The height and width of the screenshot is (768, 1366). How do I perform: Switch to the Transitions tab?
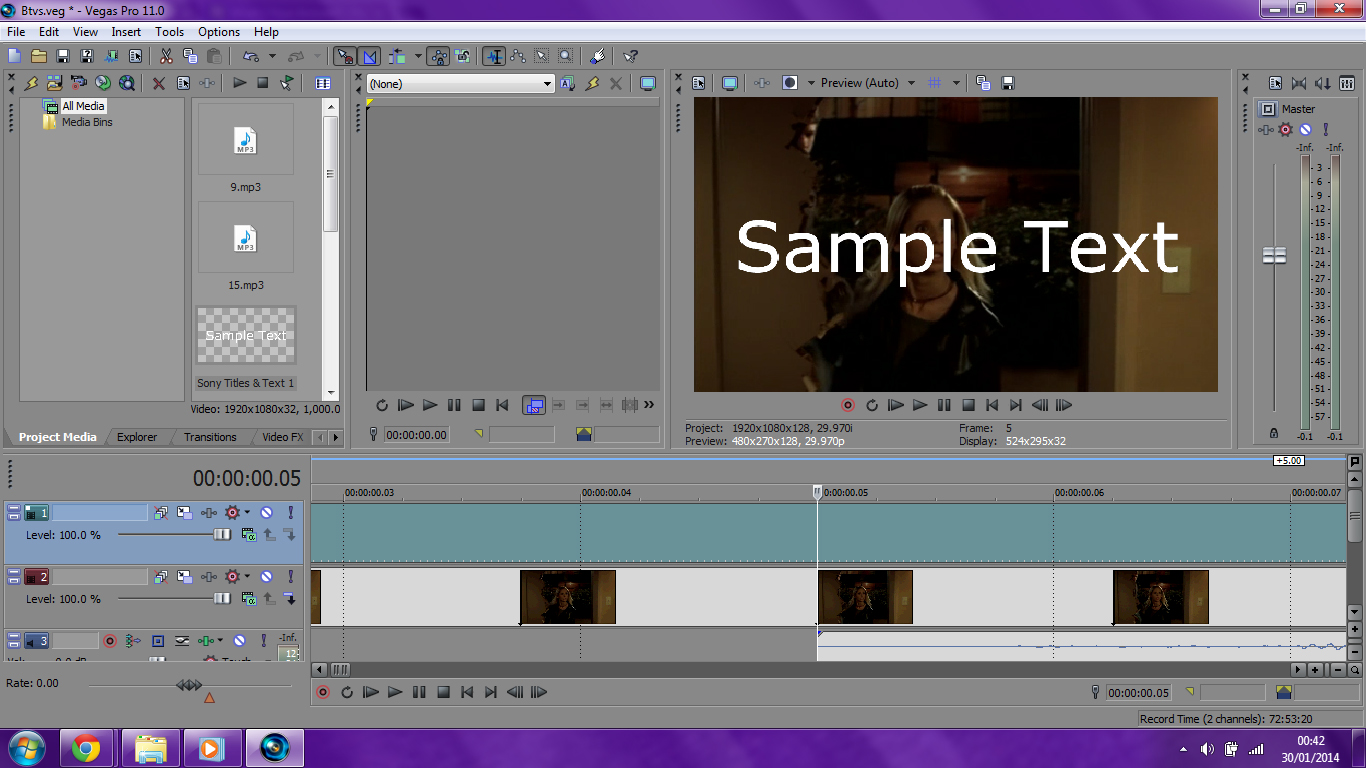[x=210, y=437]
